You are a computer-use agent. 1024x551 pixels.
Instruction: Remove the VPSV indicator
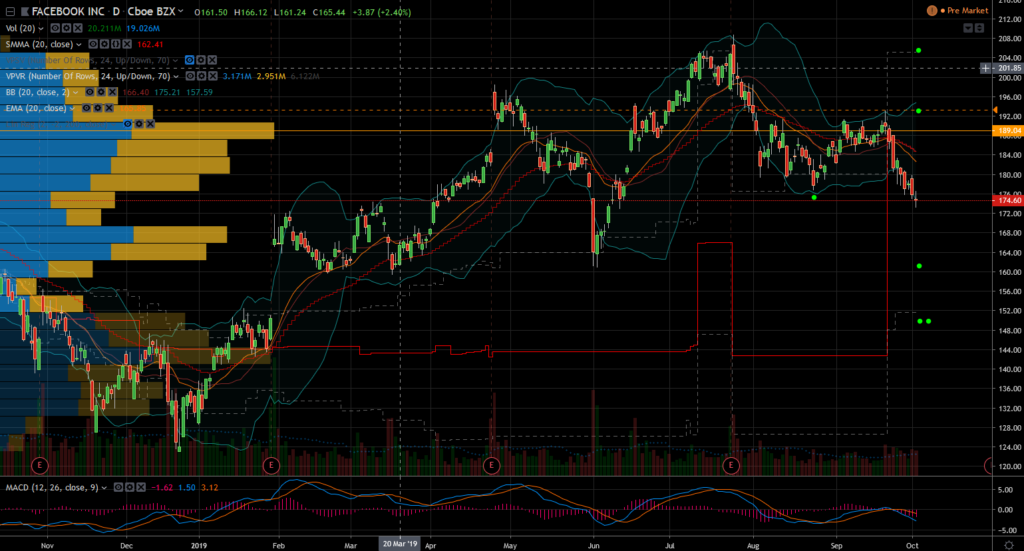[x=212, y=60]
